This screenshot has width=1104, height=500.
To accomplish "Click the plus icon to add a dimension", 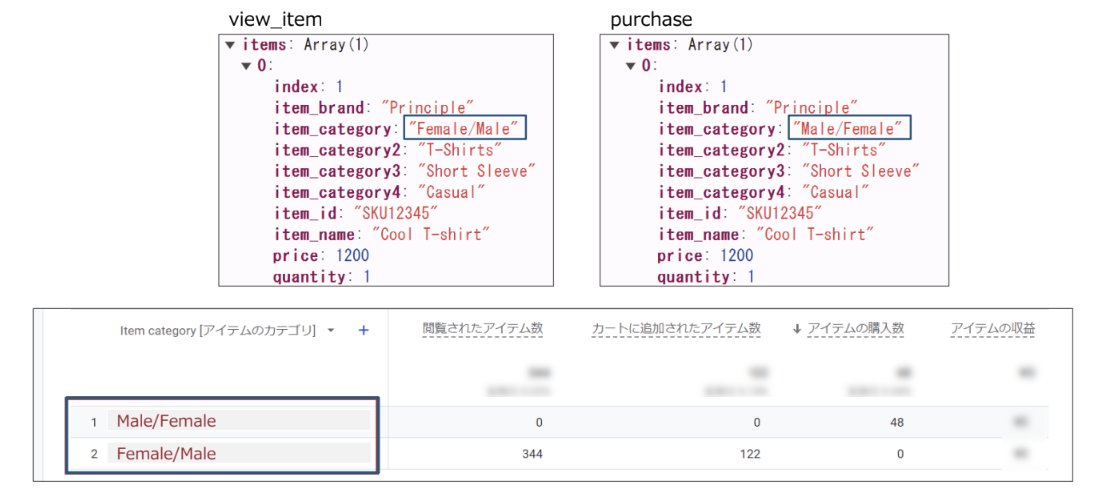I will [x=364, y=330].
